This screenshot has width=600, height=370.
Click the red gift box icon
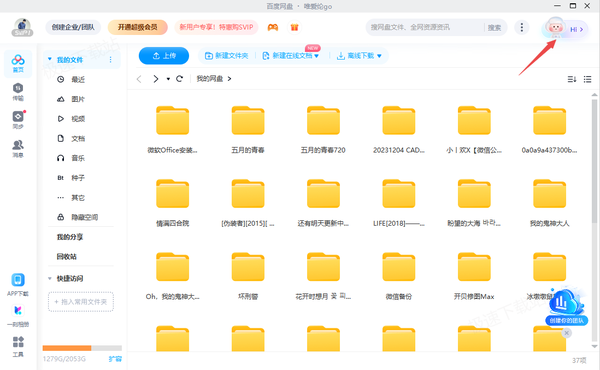click(x=294, y=28)
